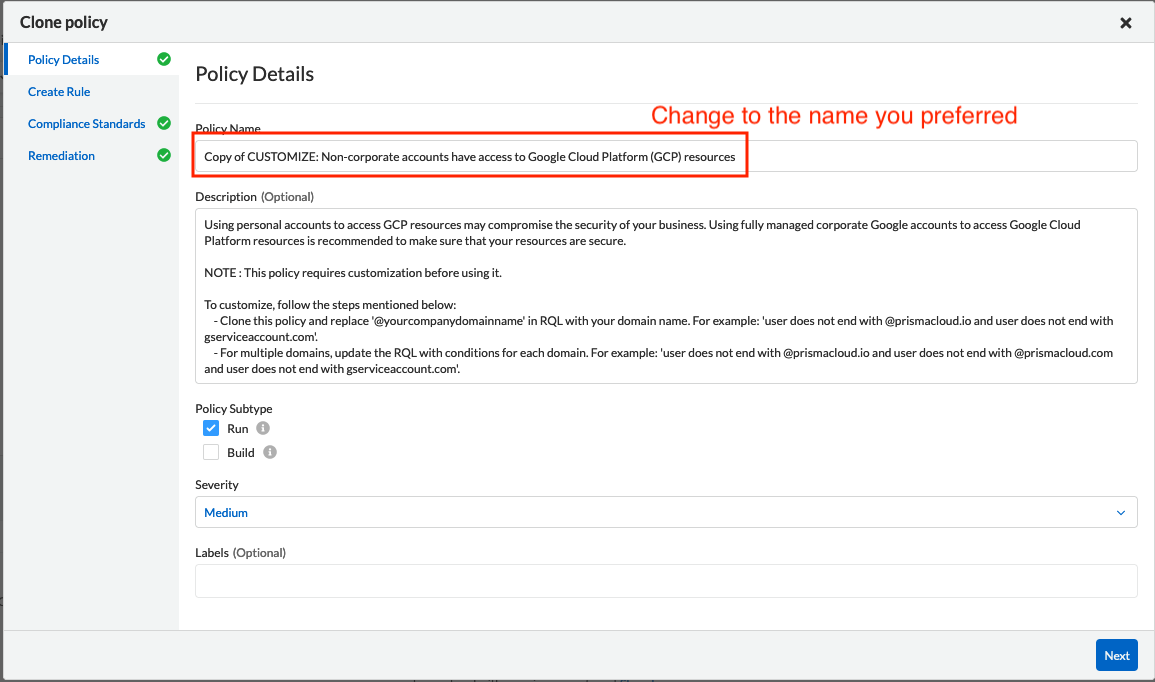Viewport: 1155px width, 682px height.
Task: Click the Next button
Action: tap(1117, 655)
